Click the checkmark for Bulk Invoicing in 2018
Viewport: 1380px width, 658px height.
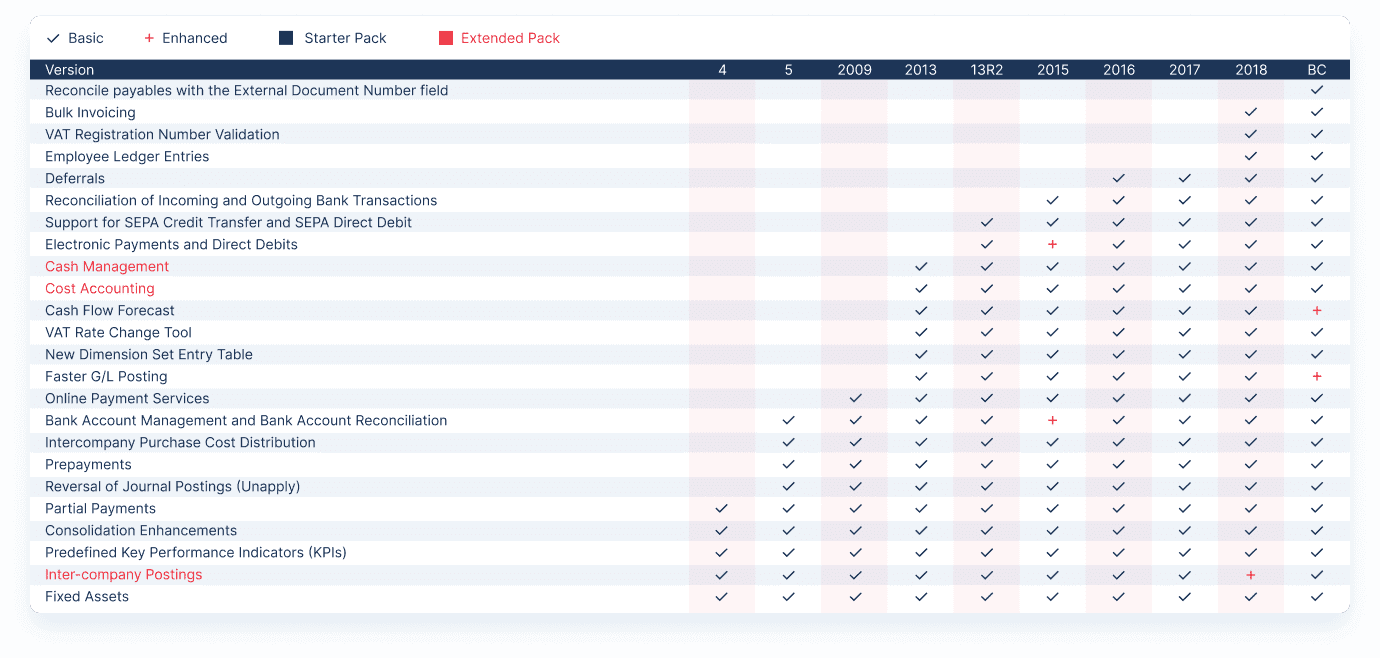click(x=1250, y=112)
